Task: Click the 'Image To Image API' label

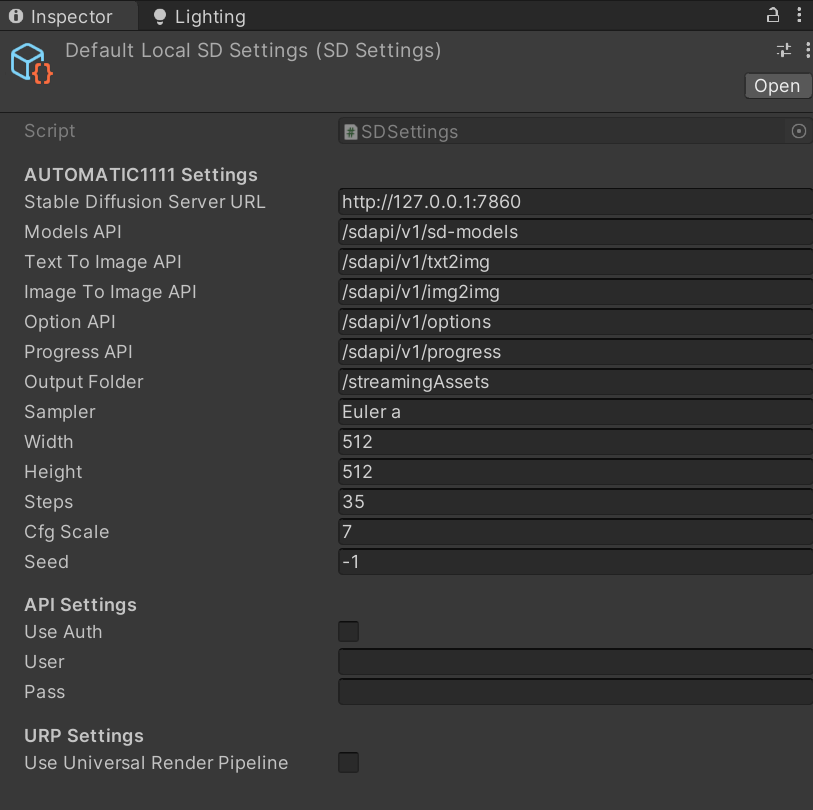Action: [x=110, y=292]
